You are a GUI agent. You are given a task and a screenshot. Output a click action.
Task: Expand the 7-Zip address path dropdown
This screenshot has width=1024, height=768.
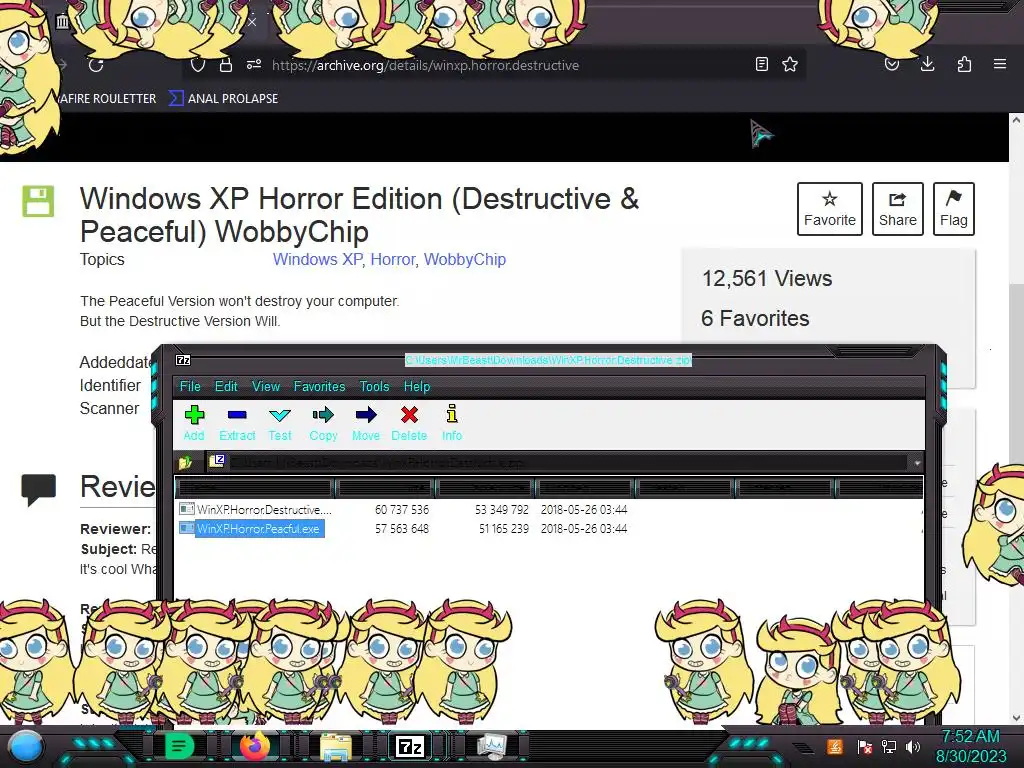[917, 463]
